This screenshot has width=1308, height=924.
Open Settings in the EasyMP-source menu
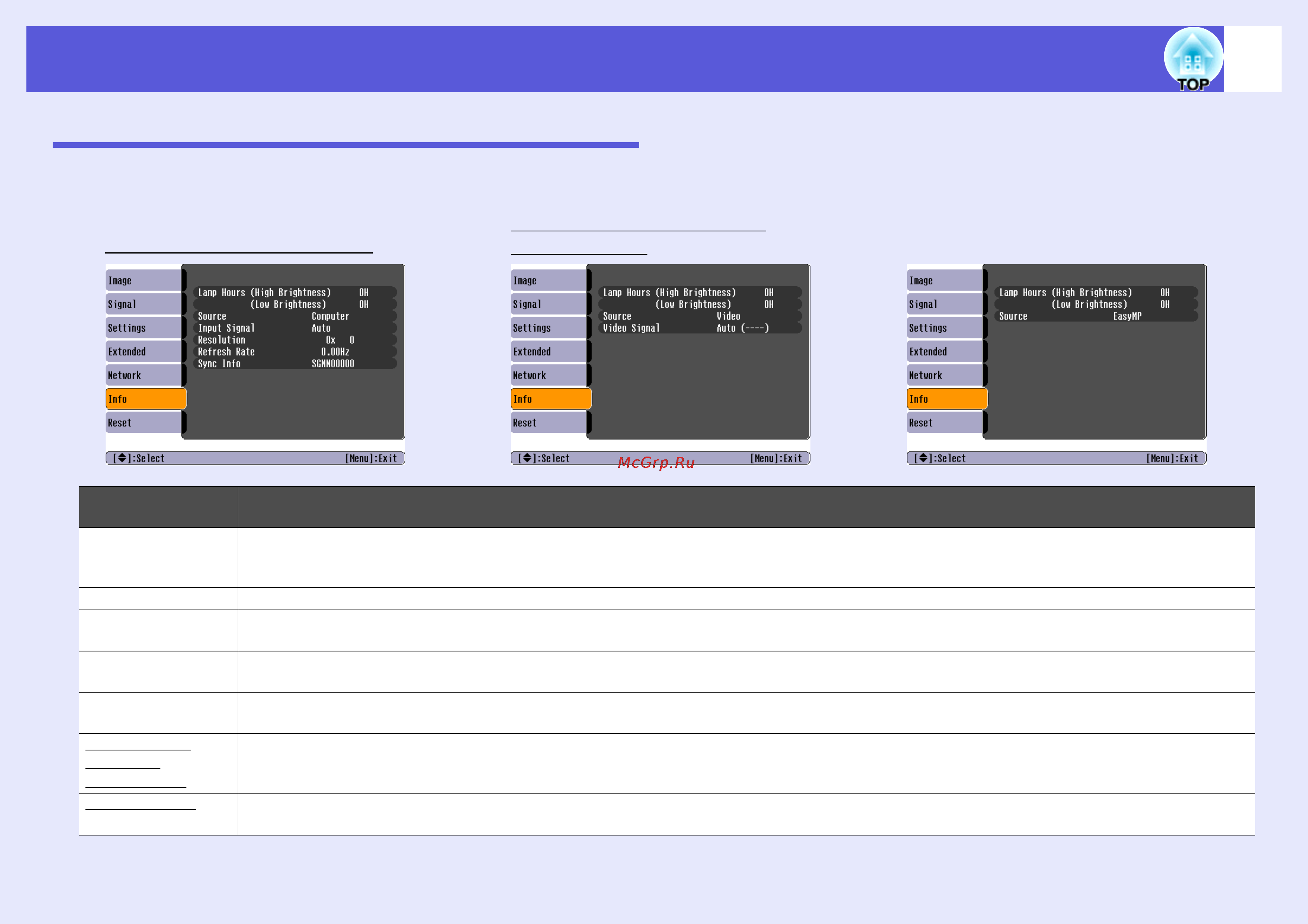pyautogui.click(x=944, y=328)
